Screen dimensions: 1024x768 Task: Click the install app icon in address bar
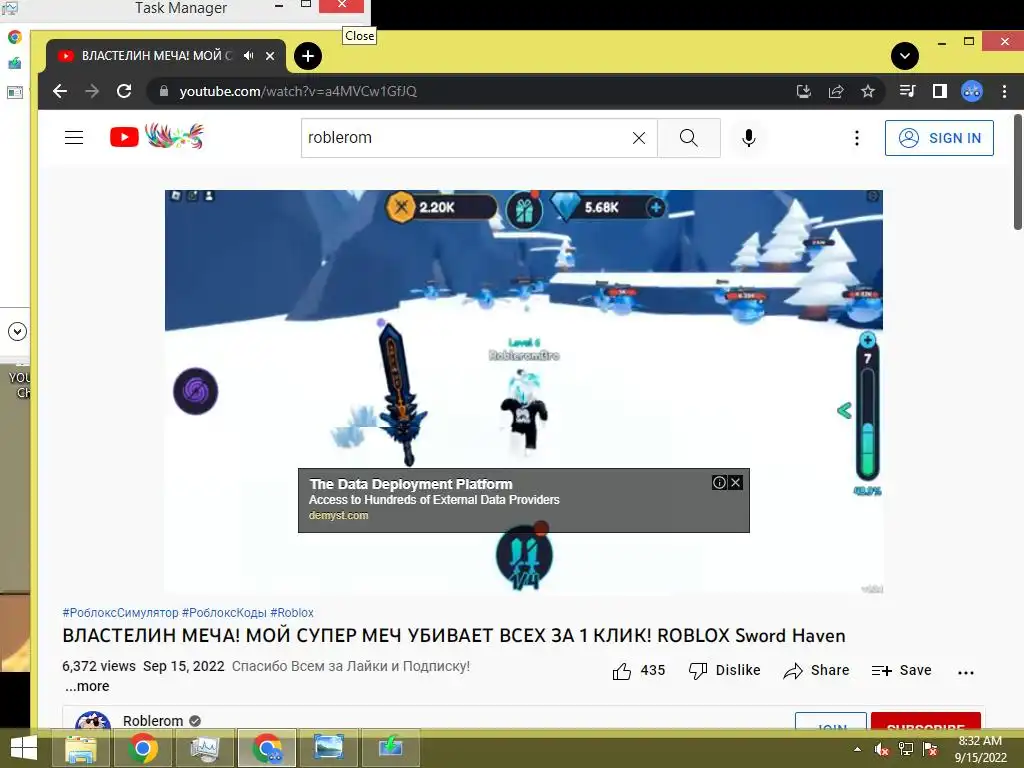pyautogui.click(x=804, y=91)
